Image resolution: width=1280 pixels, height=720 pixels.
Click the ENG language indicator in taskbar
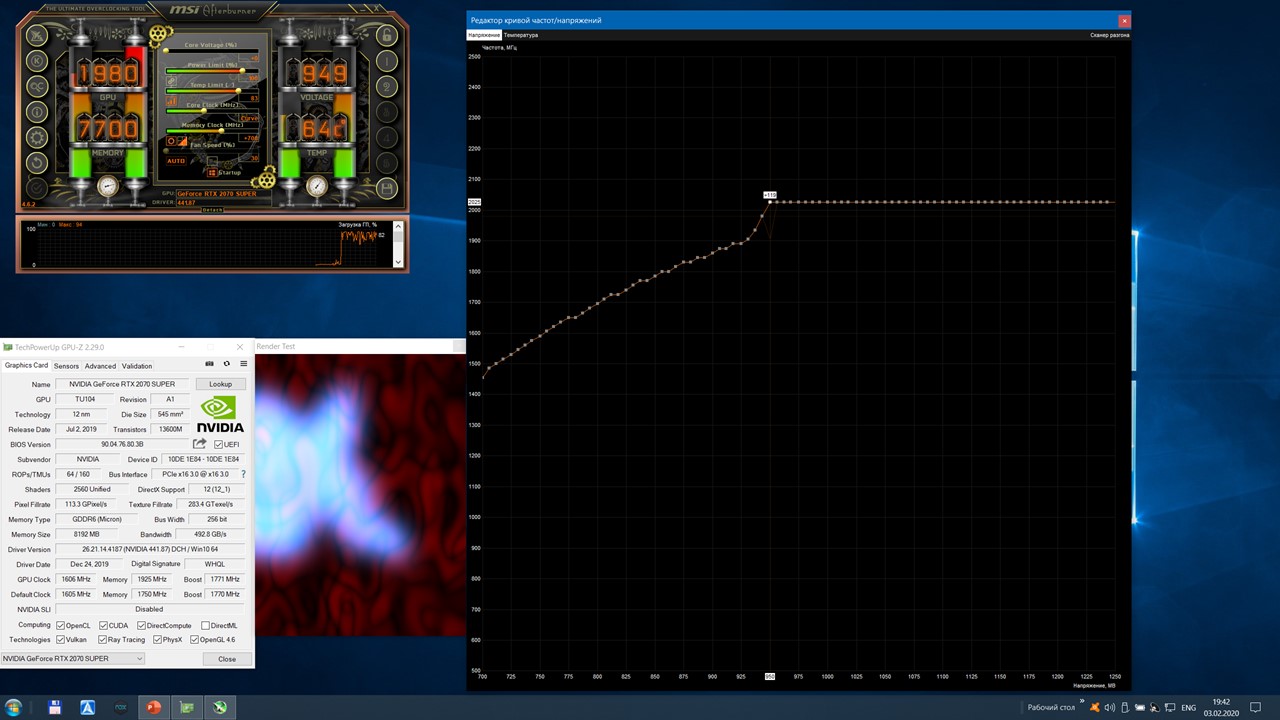pos(1189,707)
